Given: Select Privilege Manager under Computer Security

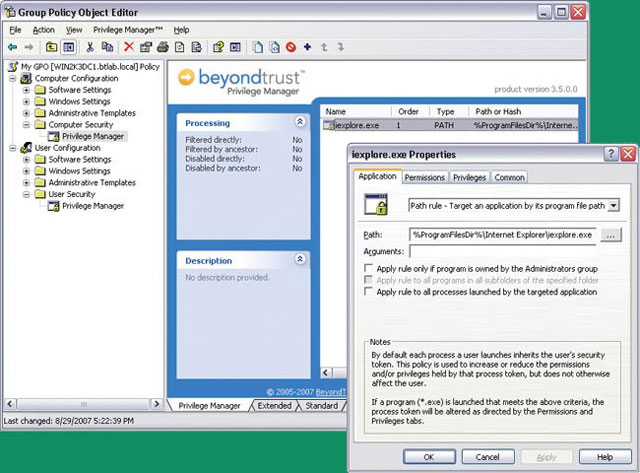Looking at the screenshot, I should click(x=93, y=136).
